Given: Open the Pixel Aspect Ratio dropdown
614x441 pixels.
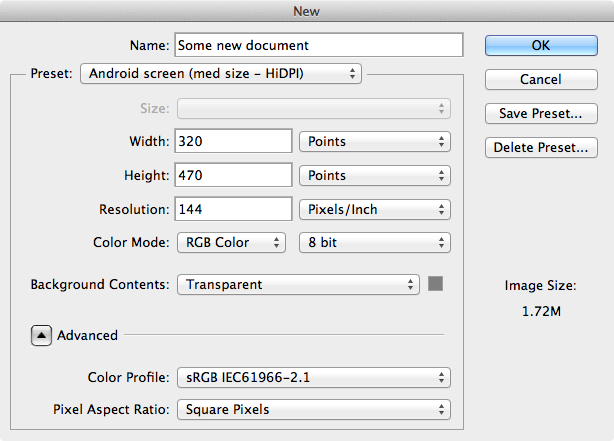Looking at the screenshot, I should tap(312, 409).
